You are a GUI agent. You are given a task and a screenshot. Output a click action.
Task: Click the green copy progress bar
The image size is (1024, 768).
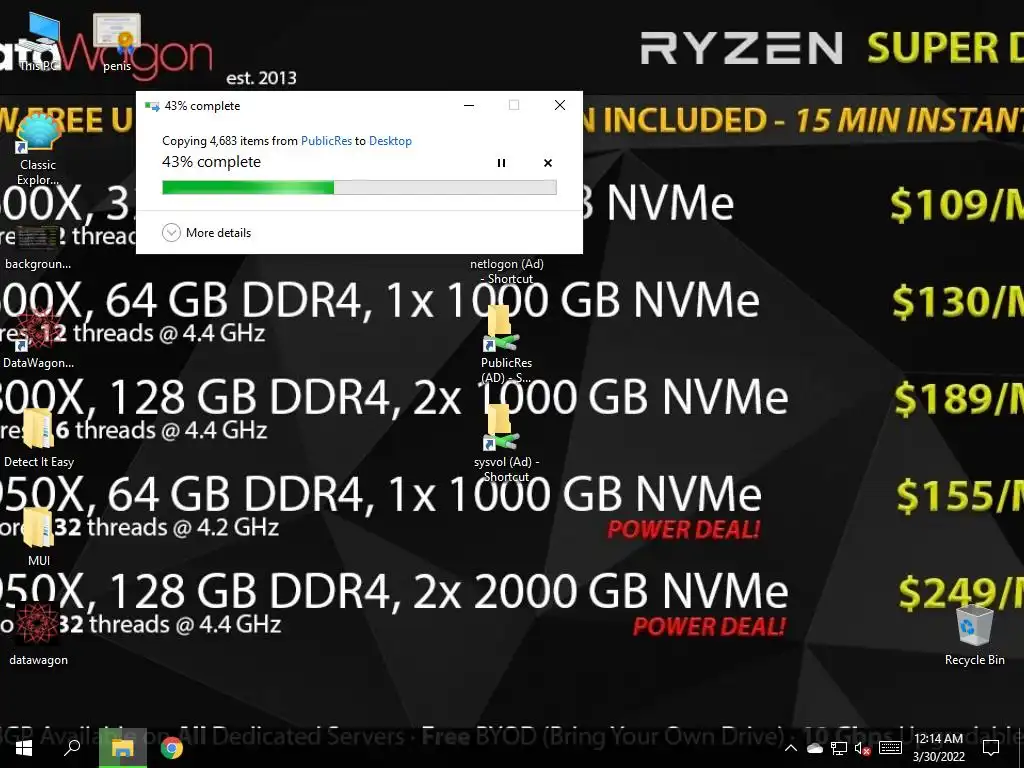(x=359, y=187)
